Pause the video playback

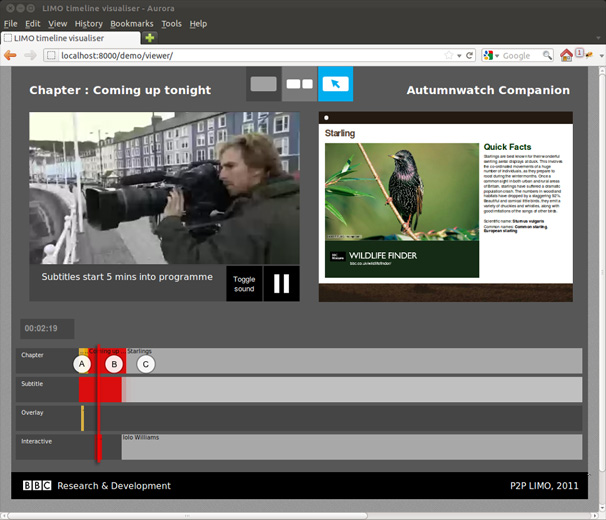281,283
